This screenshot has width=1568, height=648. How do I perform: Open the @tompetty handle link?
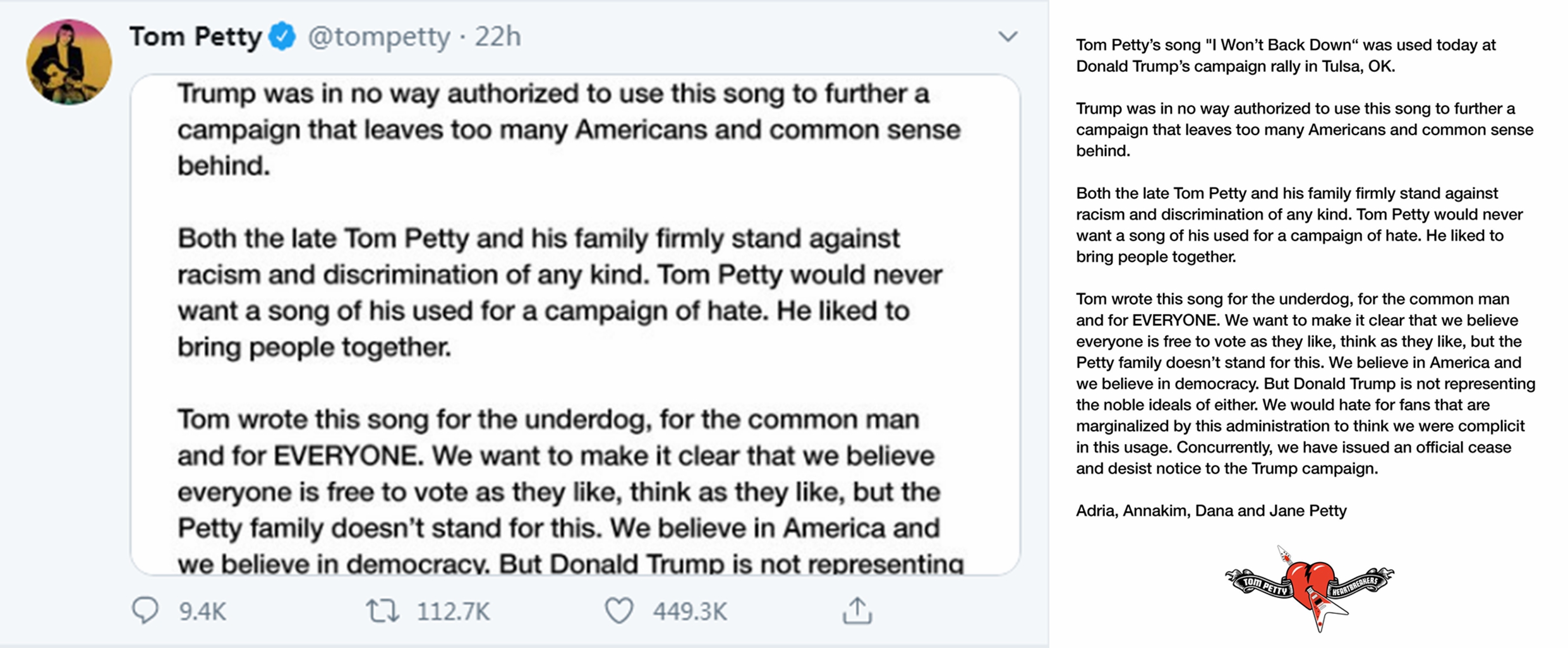tap(378, 37)
